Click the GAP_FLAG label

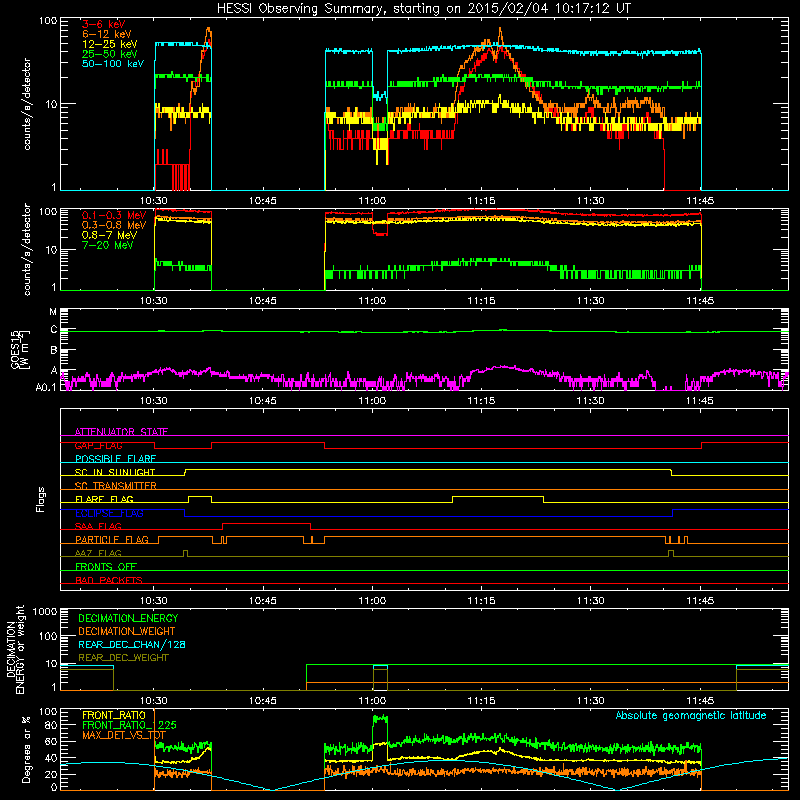(98, 445)
